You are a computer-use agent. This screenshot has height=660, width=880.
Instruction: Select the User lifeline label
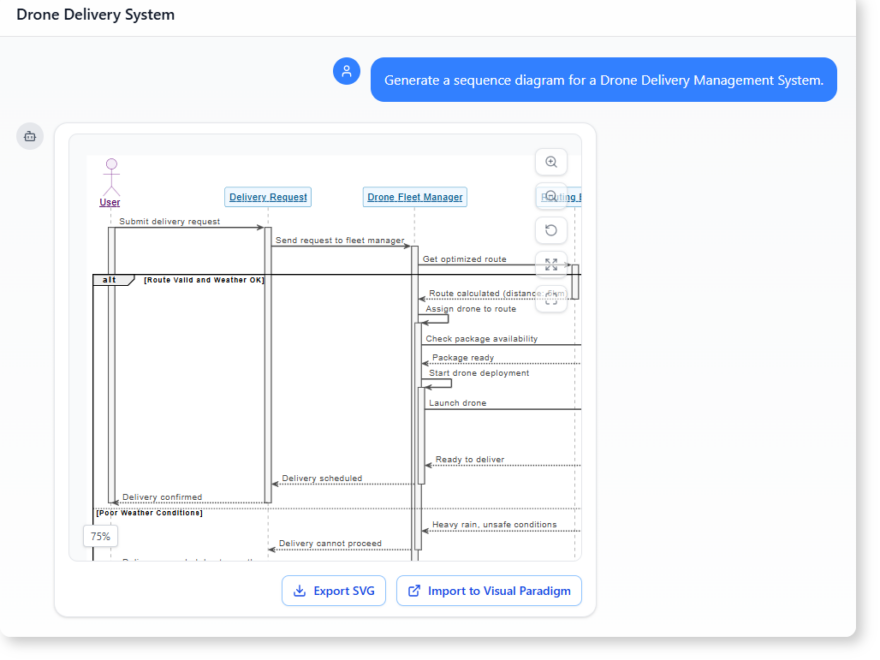coord(109,202)
